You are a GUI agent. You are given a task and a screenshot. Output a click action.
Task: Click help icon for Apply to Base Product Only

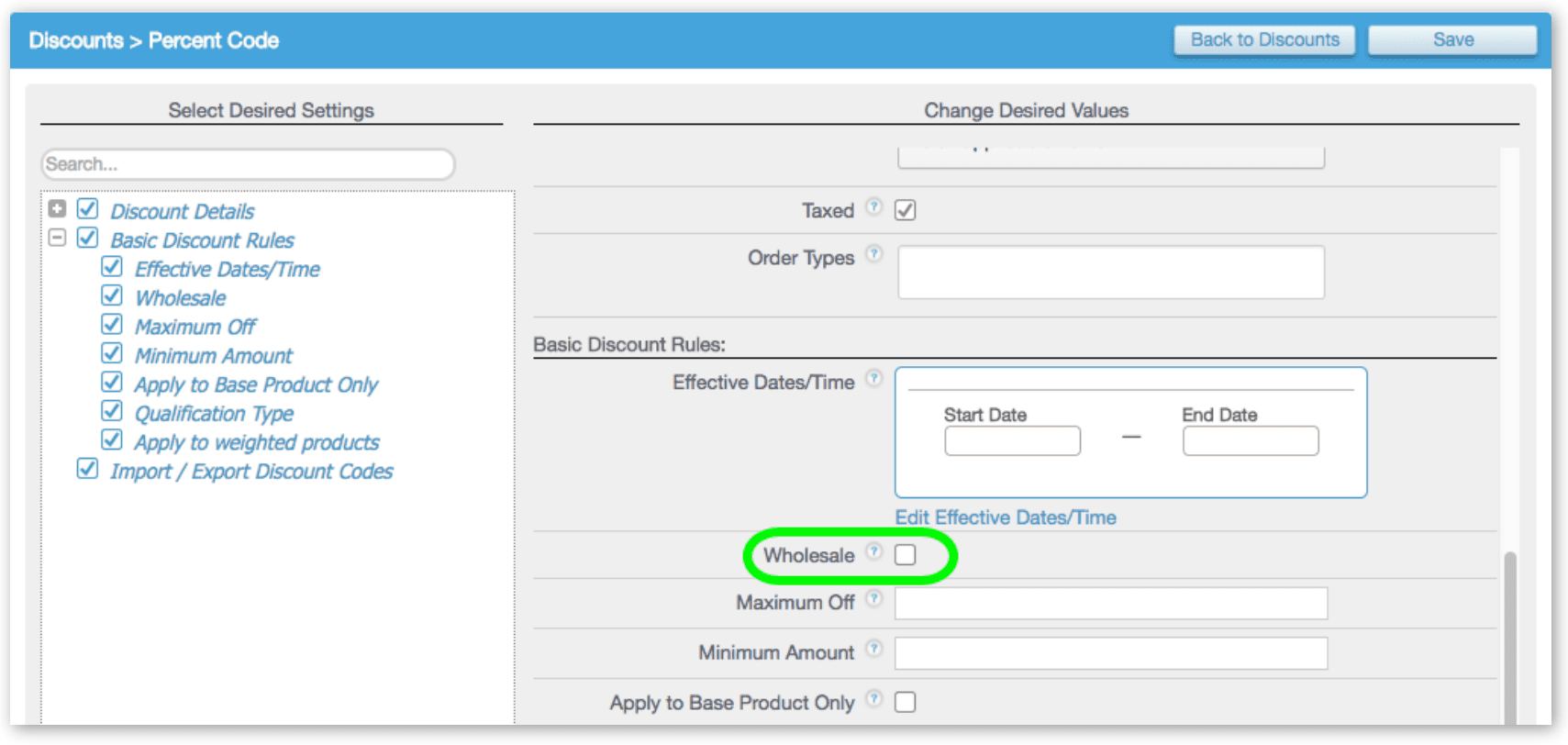coord(873,698)
